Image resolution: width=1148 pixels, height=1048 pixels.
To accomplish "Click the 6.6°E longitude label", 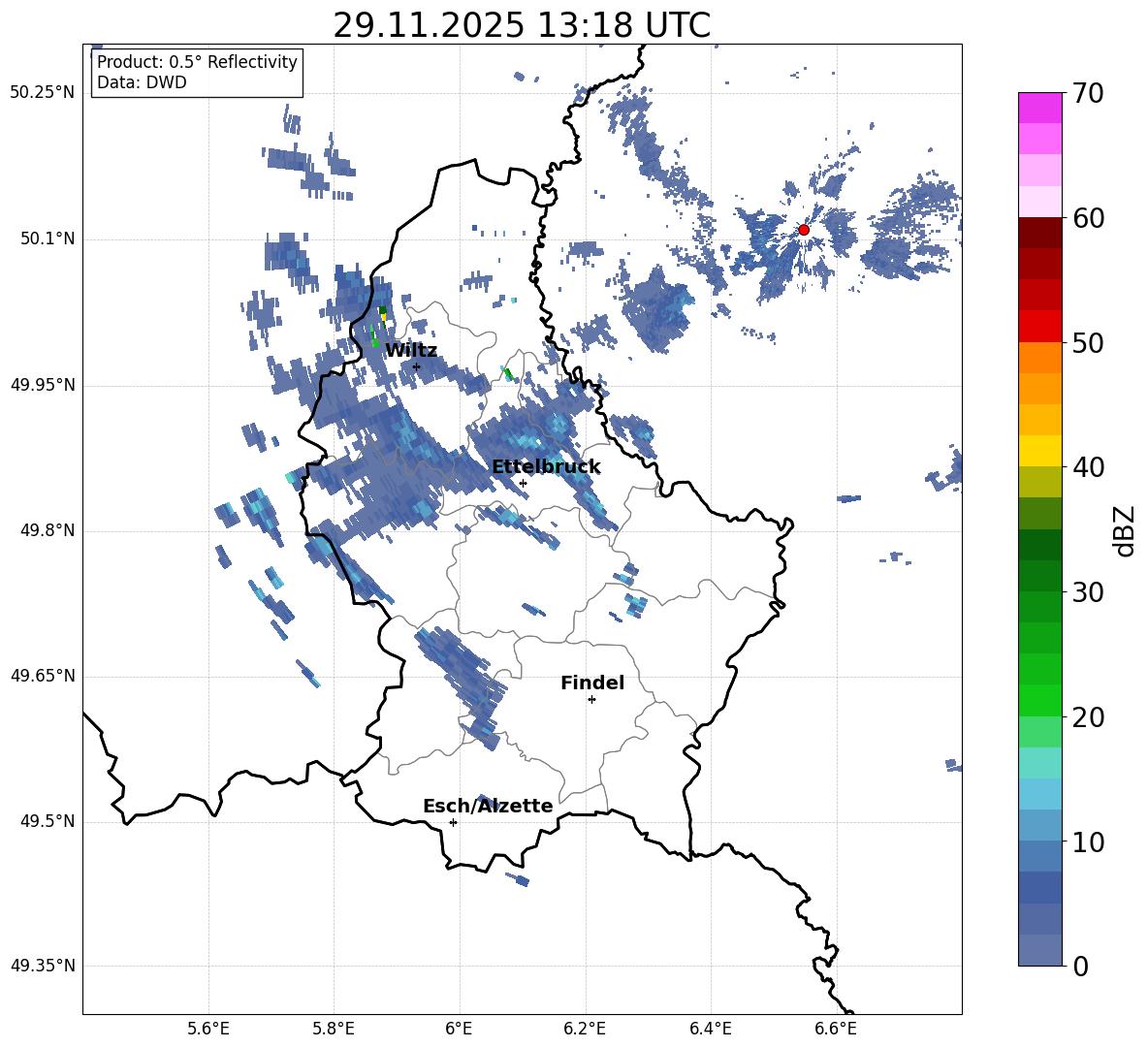I will [836, 1029].
